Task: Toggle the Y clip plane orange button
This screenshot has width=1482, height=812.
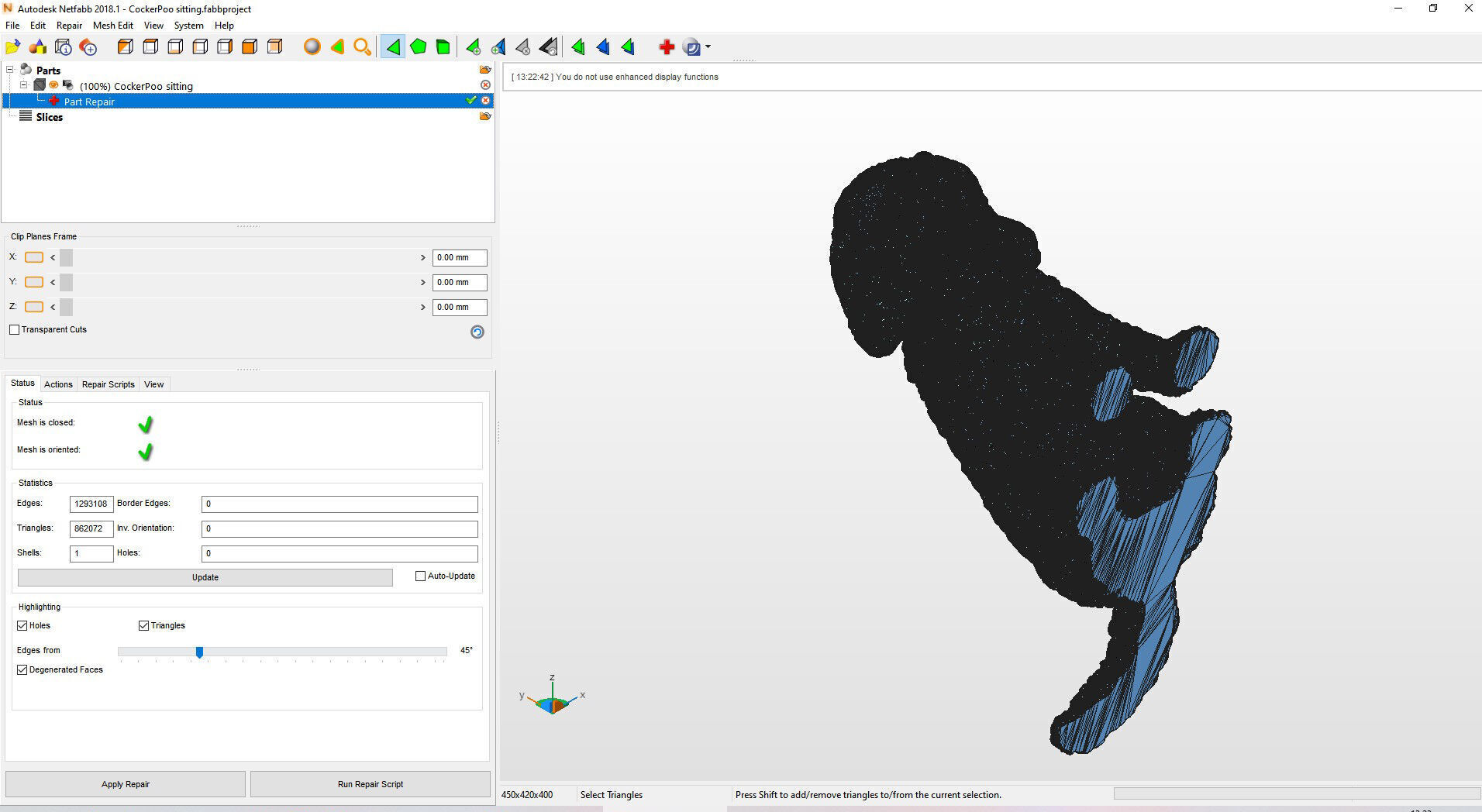Action: [x=34, y=282]
